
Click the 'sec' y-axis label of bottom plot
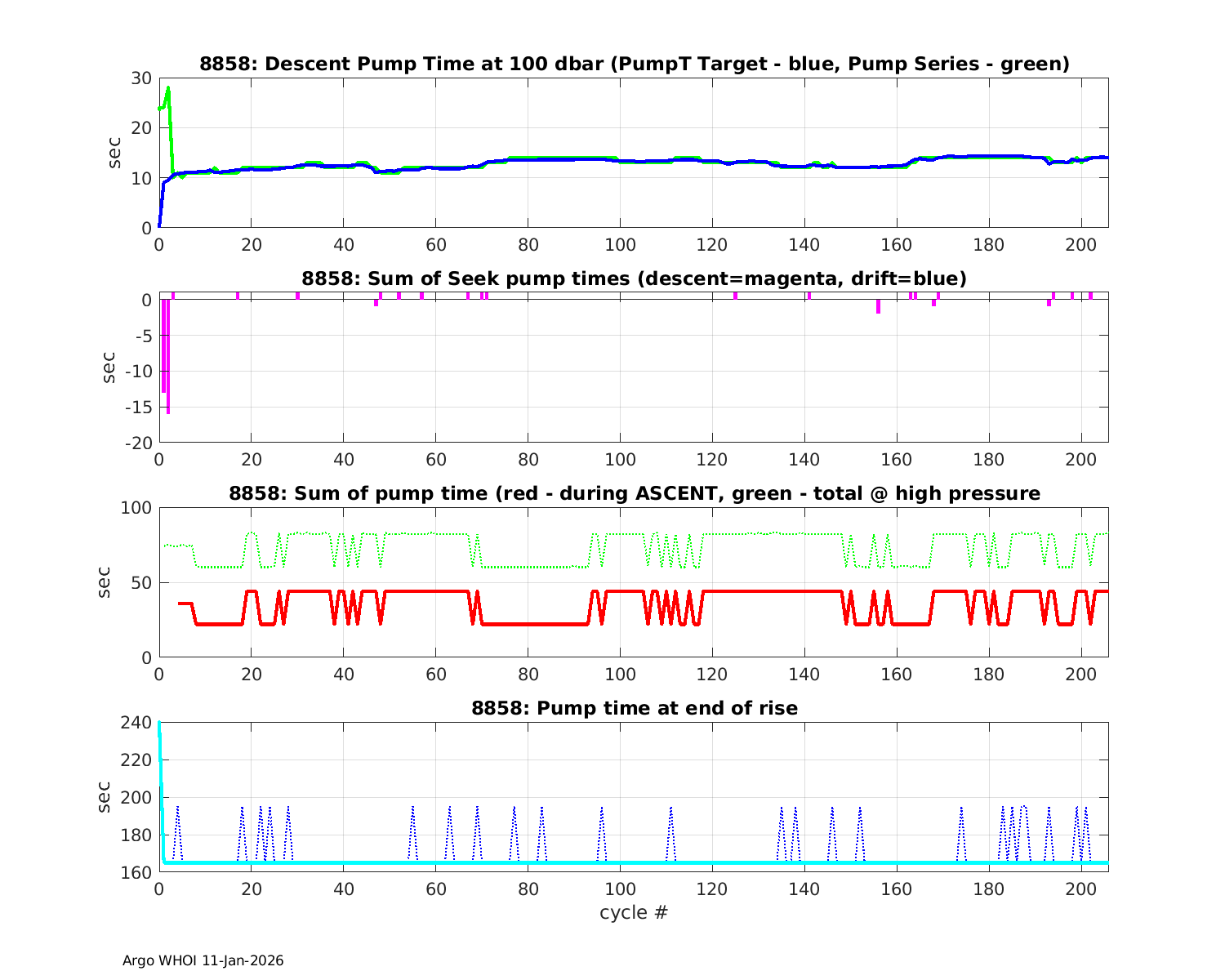click(x=104, y=797)
